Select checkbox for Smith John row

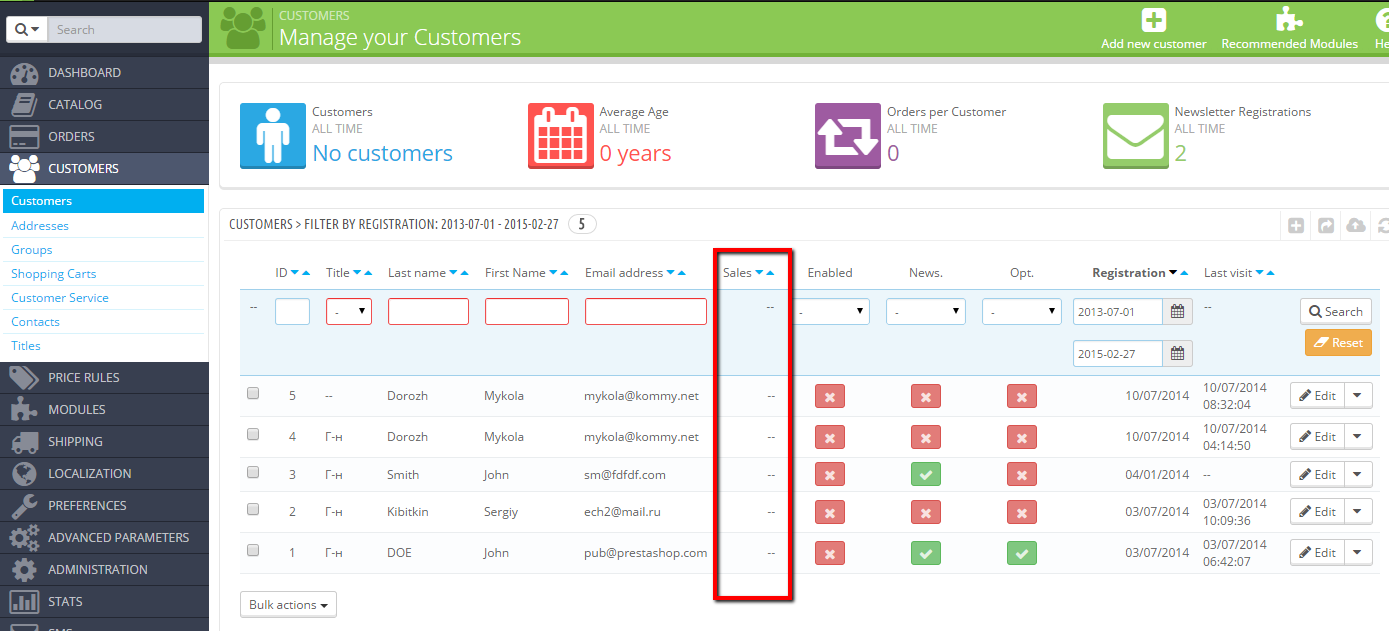click(253, 472)
